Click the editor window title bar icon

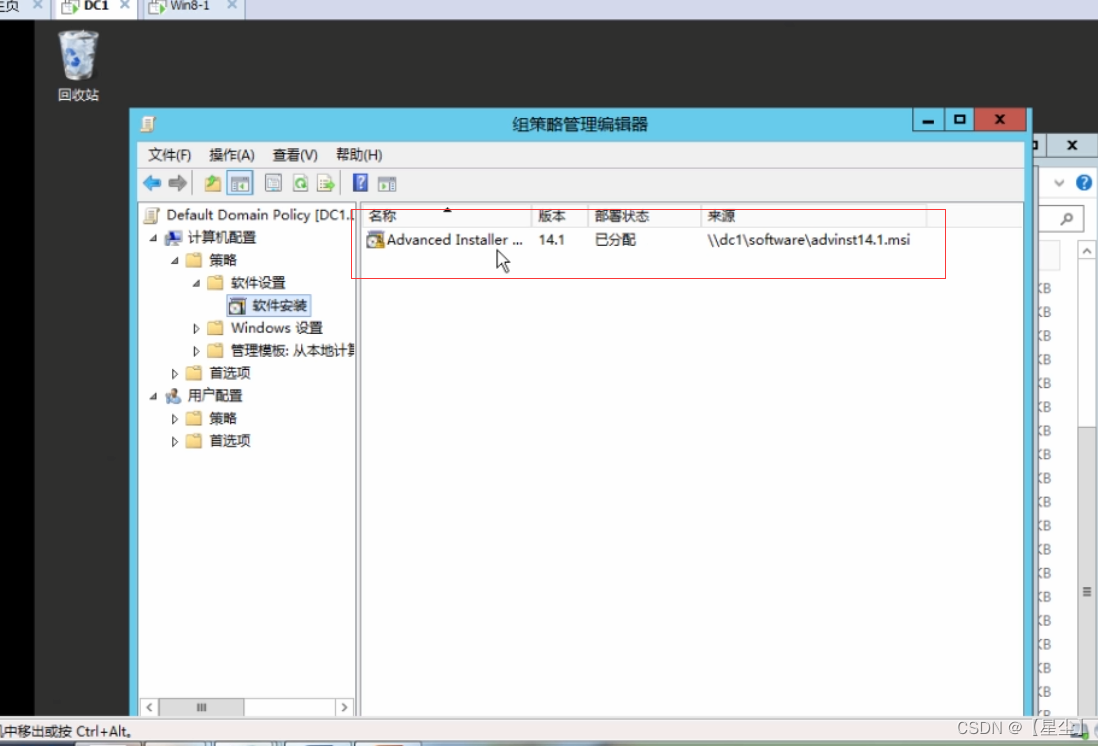tap(148, 124)
